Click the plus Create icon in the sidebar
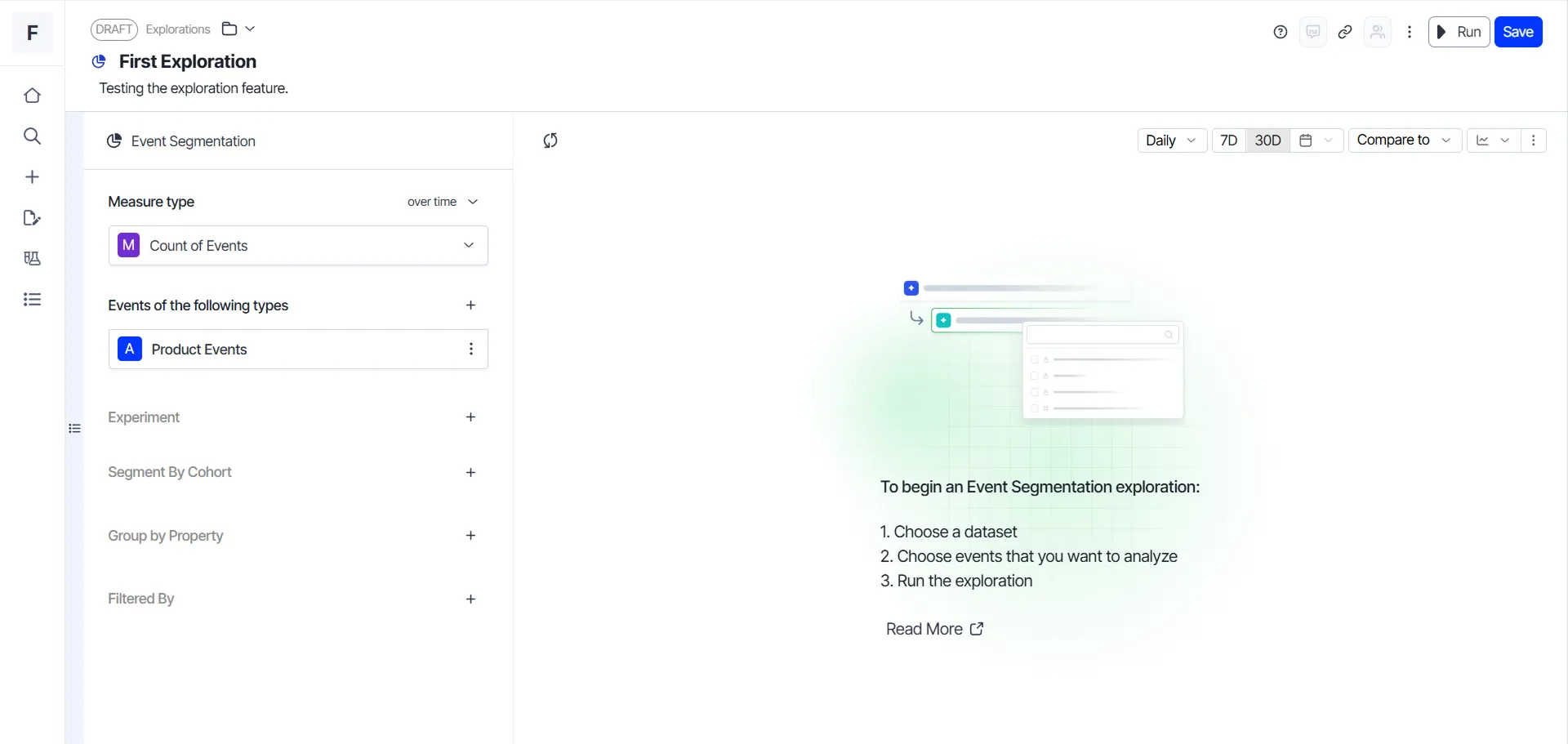 pos(32,177)
